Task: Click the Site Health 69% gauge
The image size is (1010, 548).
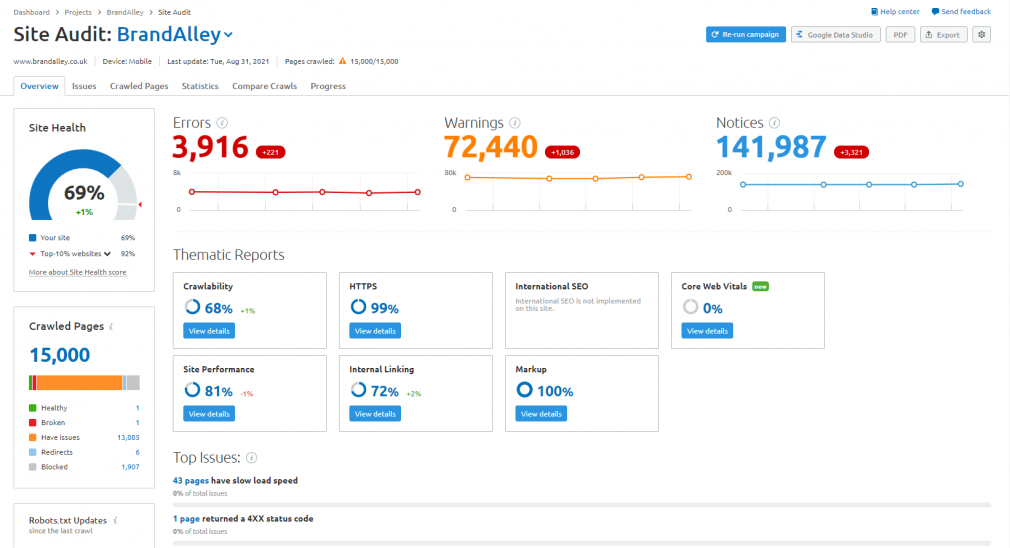Action: coord(83,185)
